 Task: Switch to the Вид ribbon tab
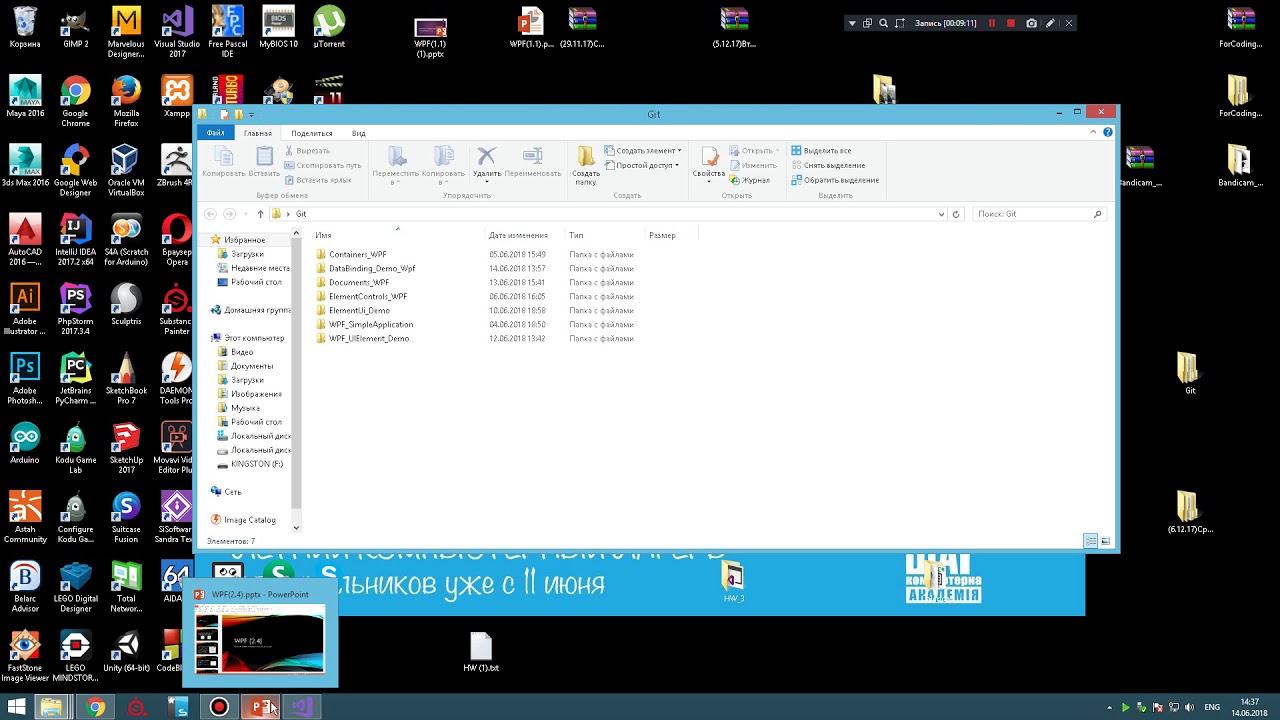(x=359, y=133)
